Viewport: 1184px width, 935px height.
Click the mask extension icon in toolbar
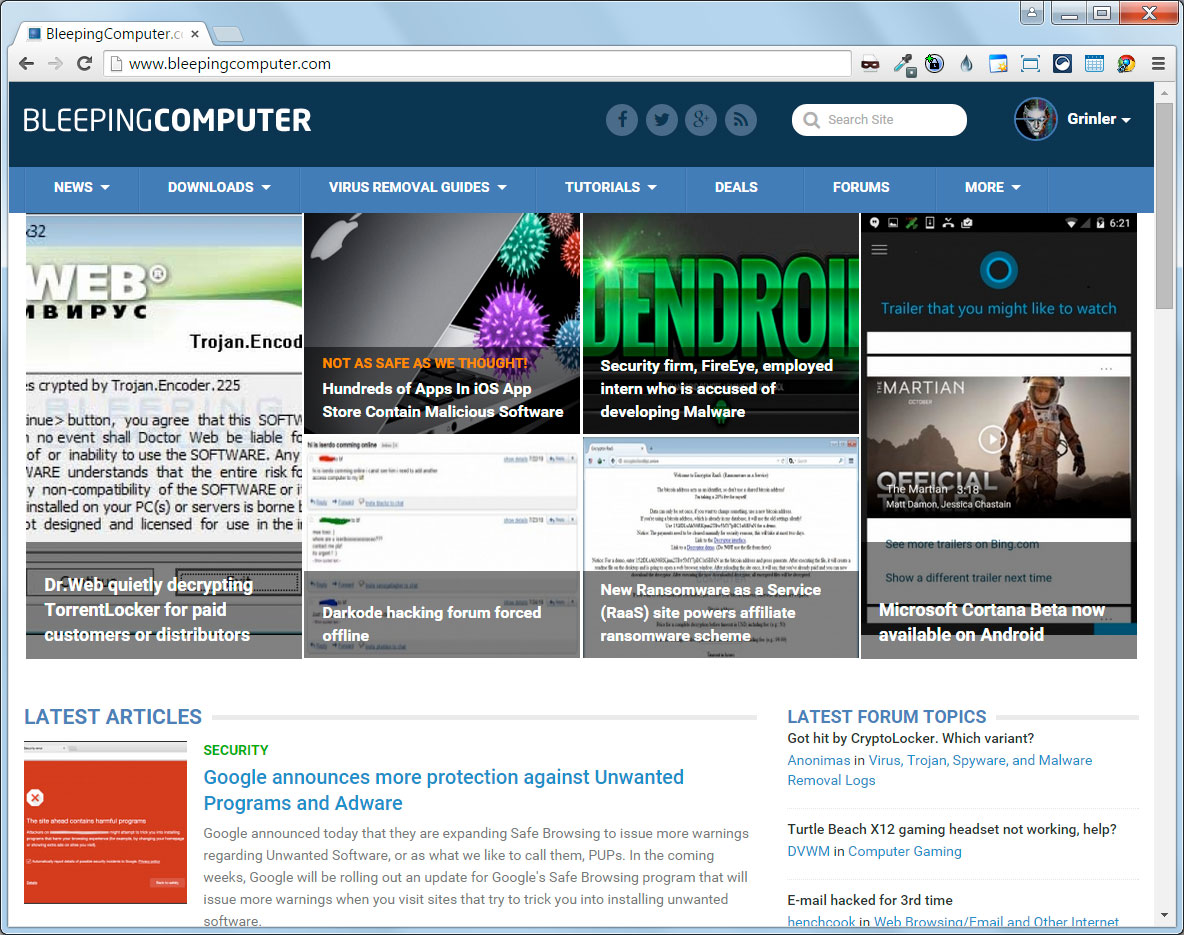tap(870, 63)
